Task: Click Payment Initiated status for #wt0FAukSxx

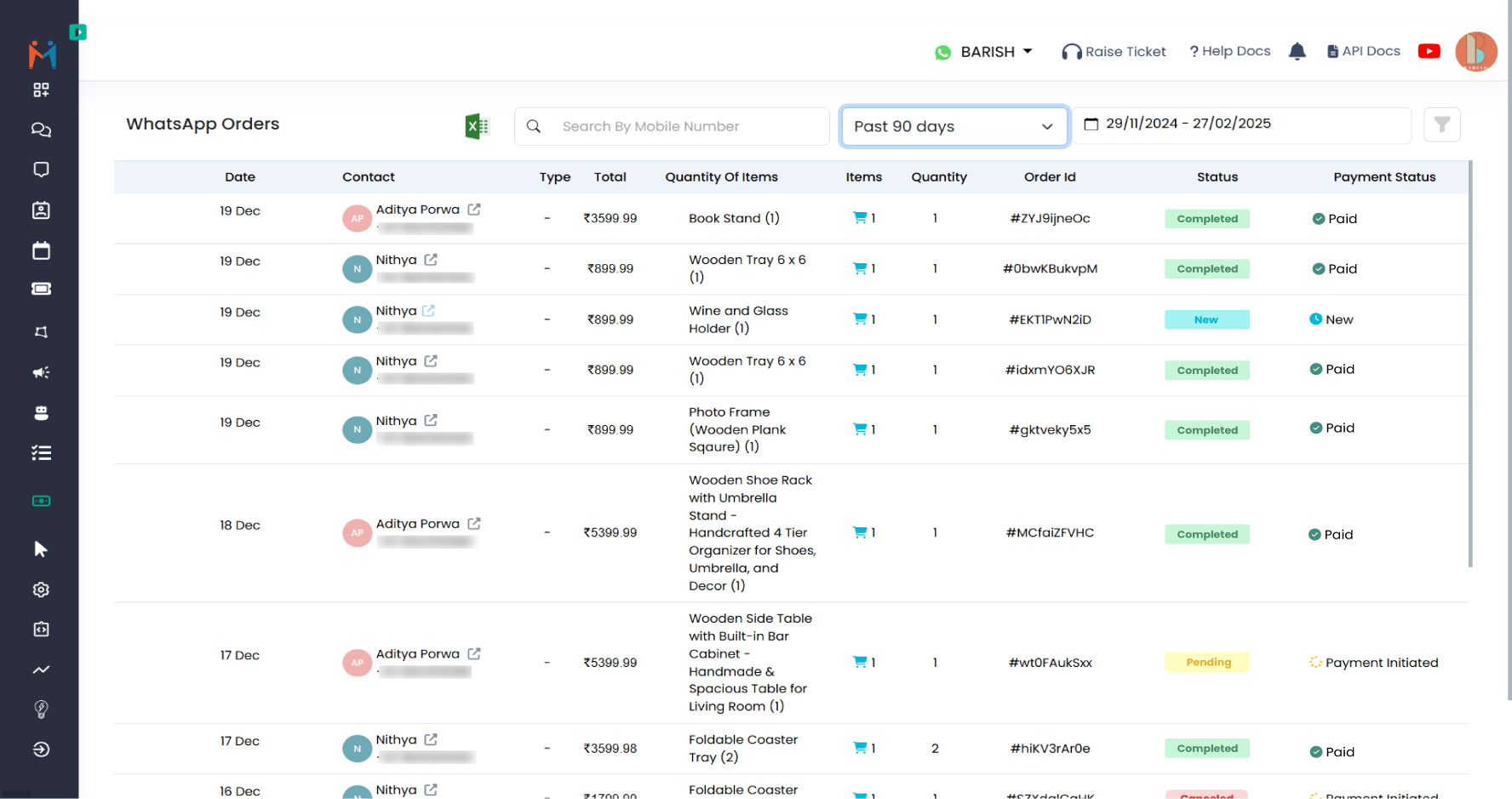Action: [1373, 662]
